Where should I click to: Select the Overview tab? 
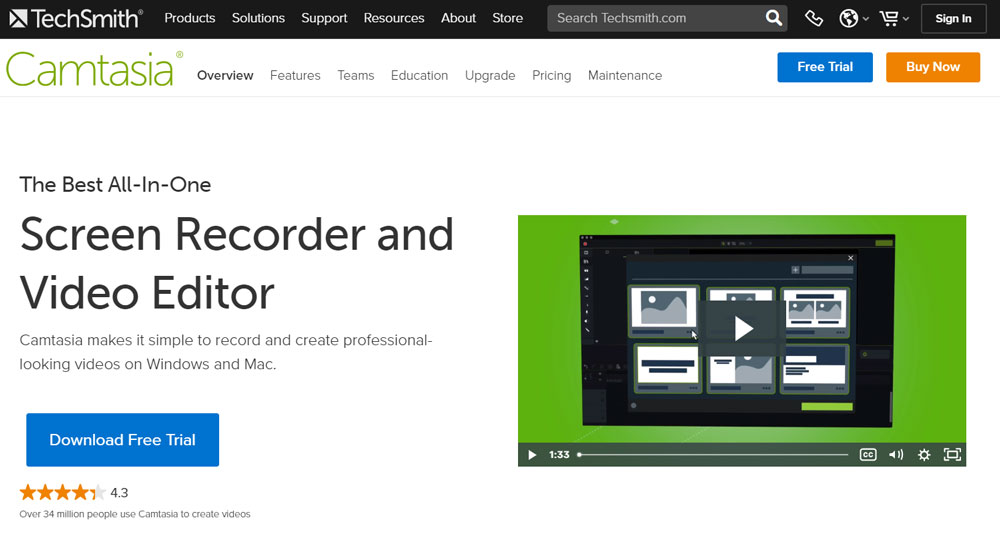click(x=225, y=75)
